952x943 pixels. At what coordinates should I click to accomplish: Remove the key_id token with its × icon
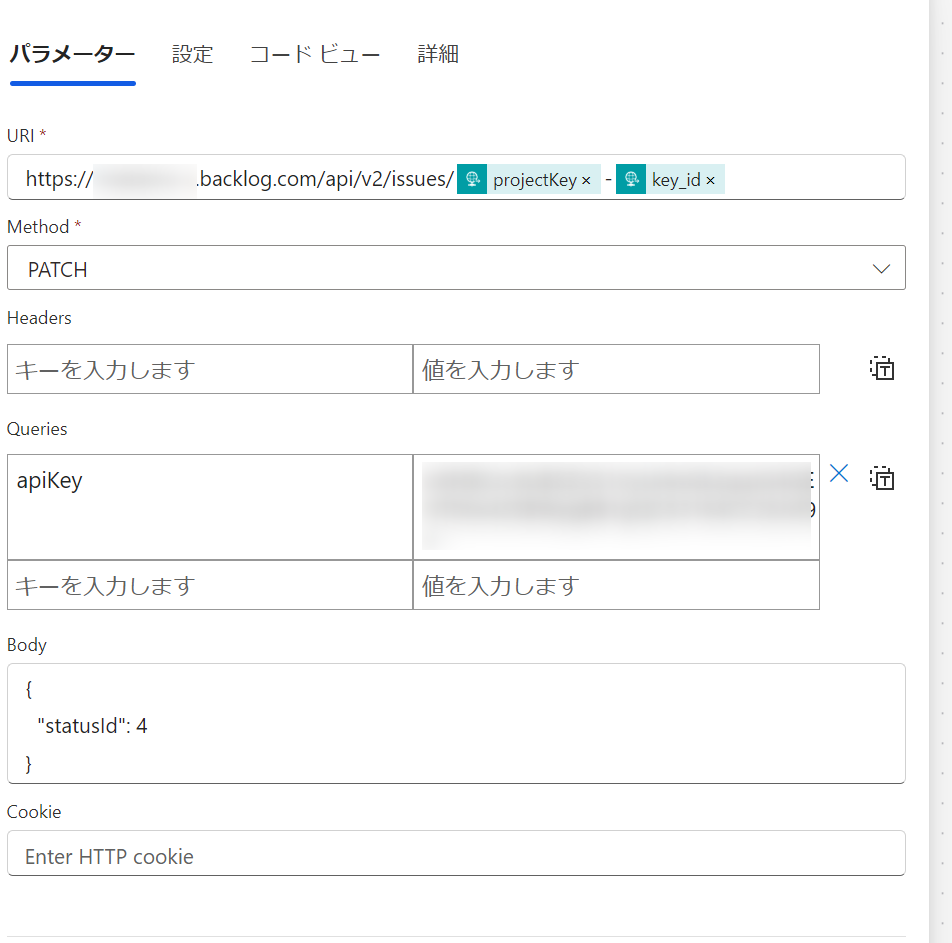coord(710,179)
